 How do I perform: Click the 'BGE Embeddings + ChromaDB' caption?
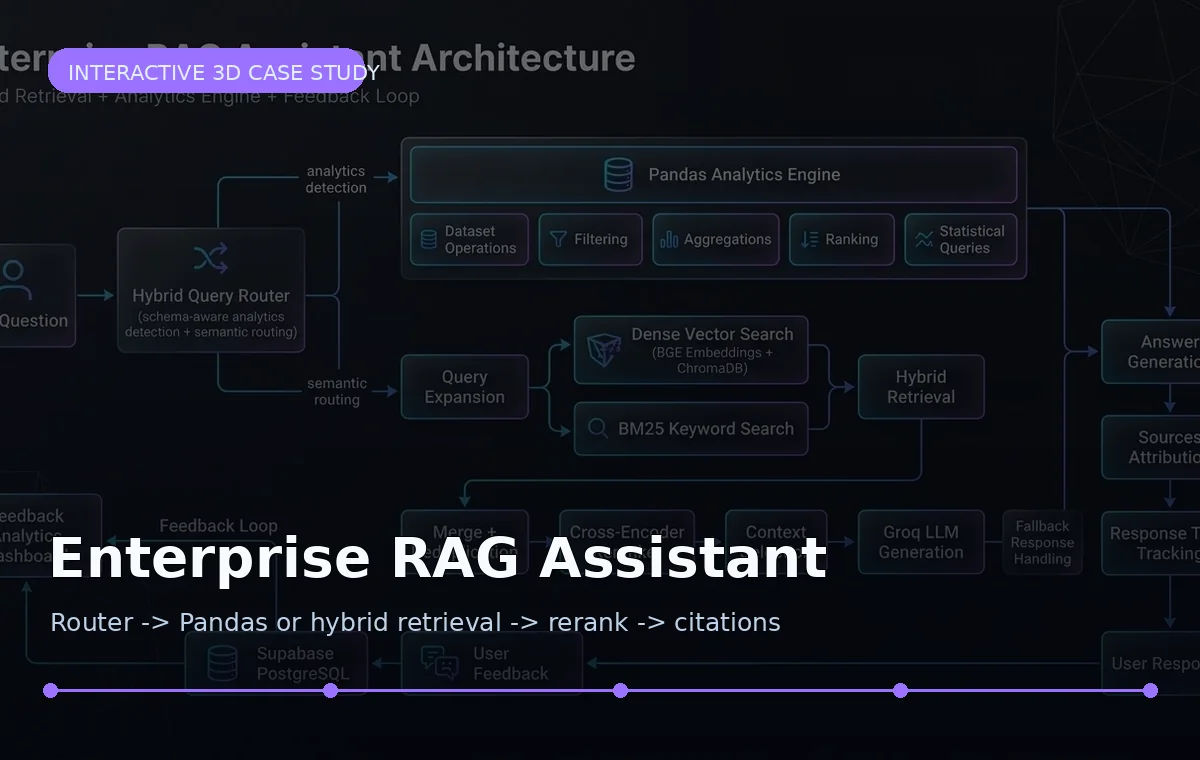(712, 360)
